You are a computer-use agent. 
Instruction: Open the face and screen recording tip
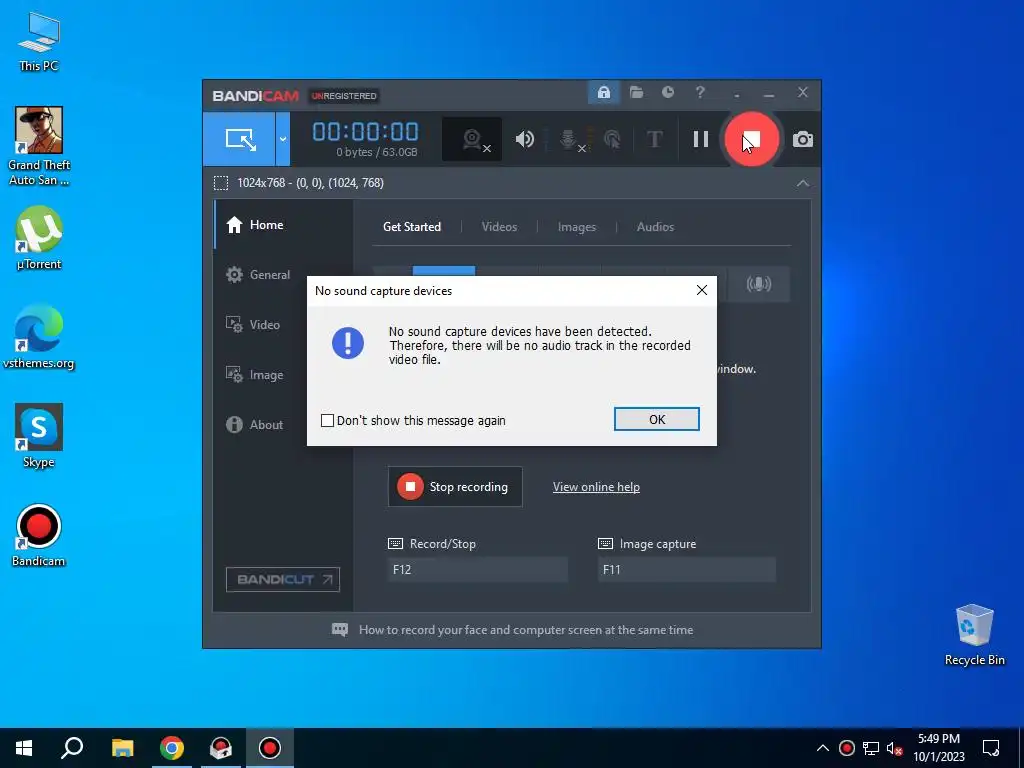click(x=513, y=630)
